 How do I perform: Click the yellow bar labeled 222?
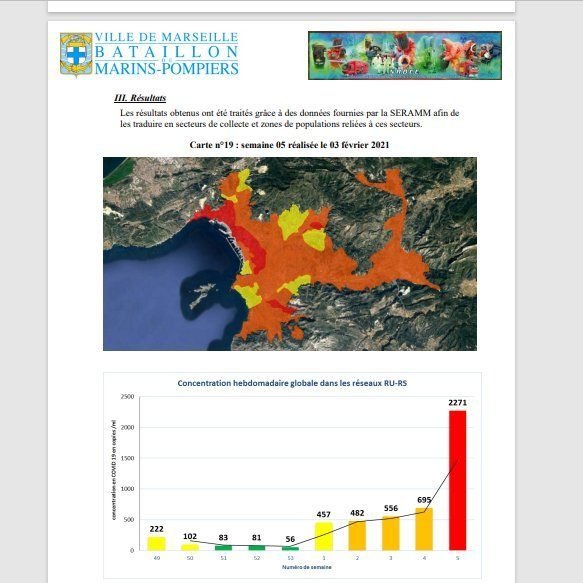coord(157,543)
